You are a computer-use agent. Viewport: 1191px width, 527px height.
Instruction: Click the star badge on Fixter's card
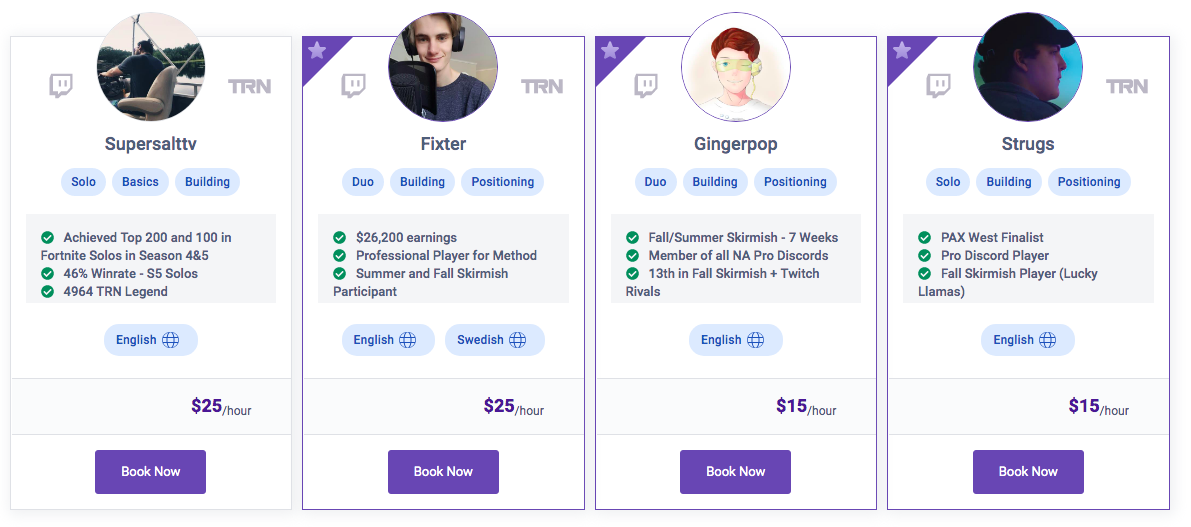coord(317,51)
